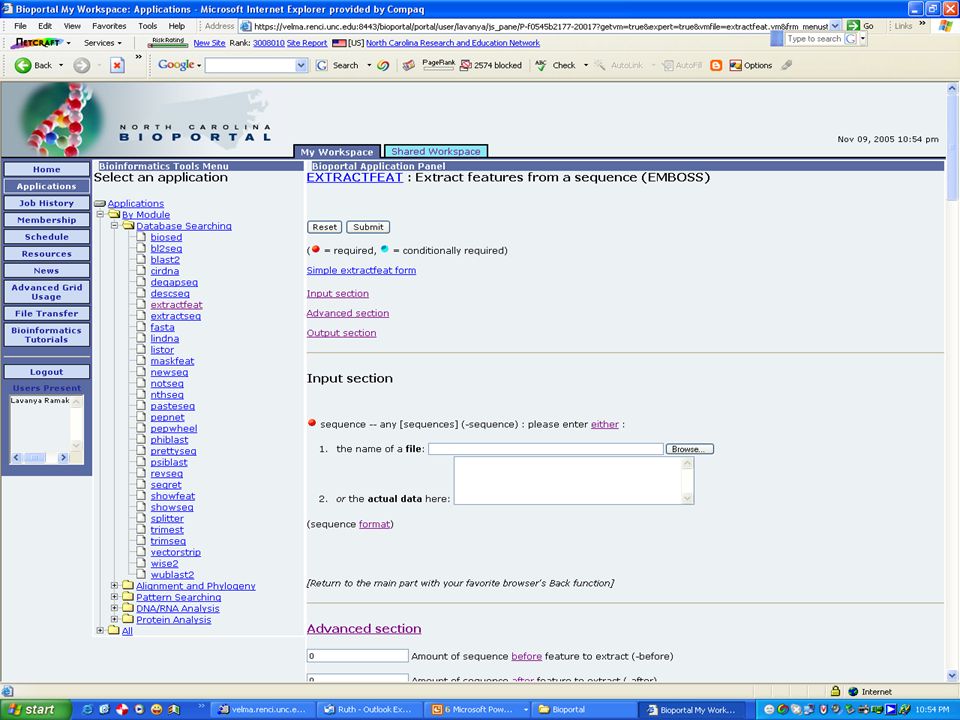This screenshot has height=720, width=960.
Task: Open the Netcraft Services dropdown
Action: [102, 43]
